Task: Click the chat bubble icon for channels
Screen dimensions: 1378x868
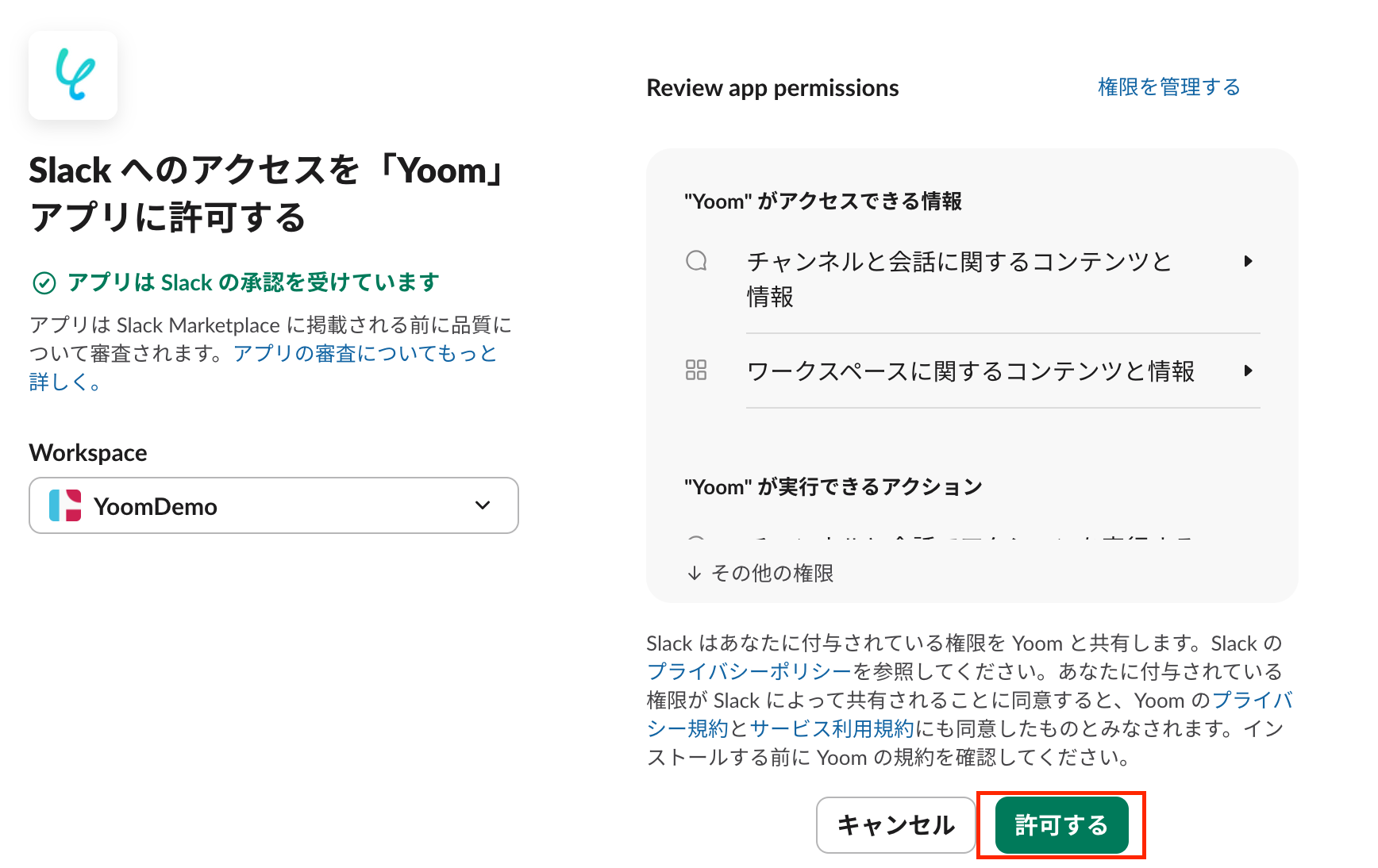Action: coord(696,261)
